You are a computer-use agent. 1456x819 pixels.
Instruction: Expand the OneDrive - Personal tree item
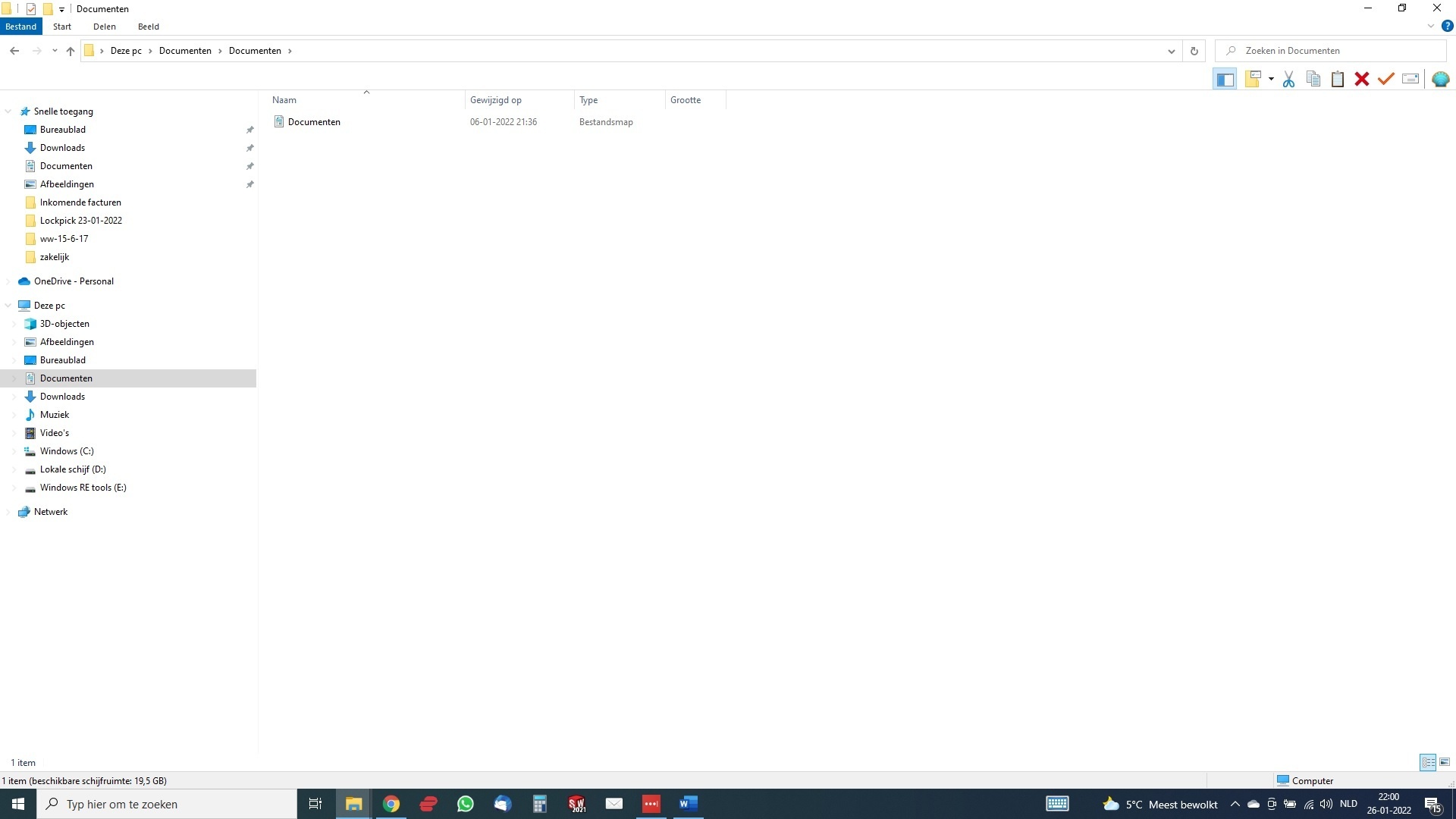(x=8, y=281)
